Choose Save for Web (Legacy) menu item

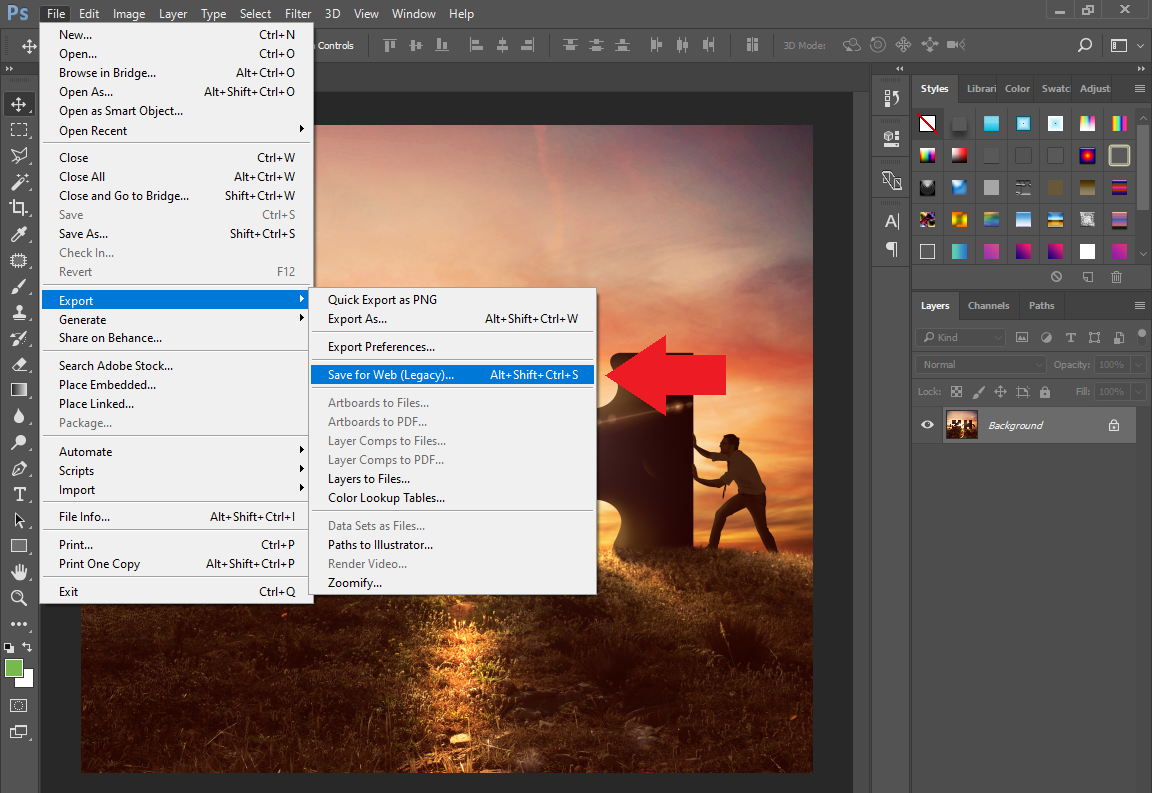(x=391, y=375)
